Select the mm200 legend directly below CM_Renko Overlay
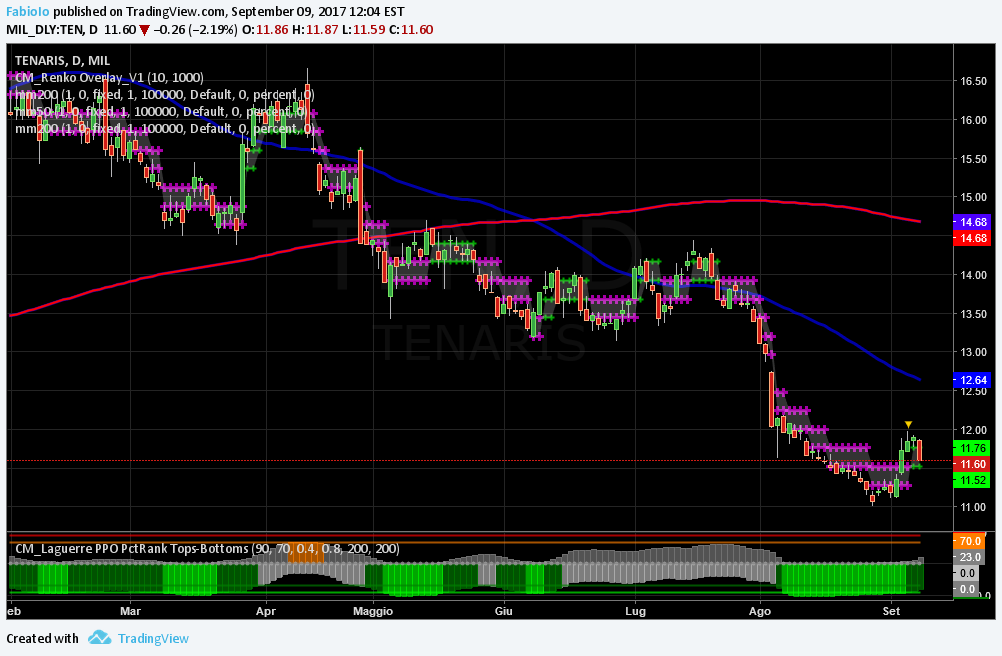The height and width of the screenshot is (656, 1002). (x=164, y=95)
